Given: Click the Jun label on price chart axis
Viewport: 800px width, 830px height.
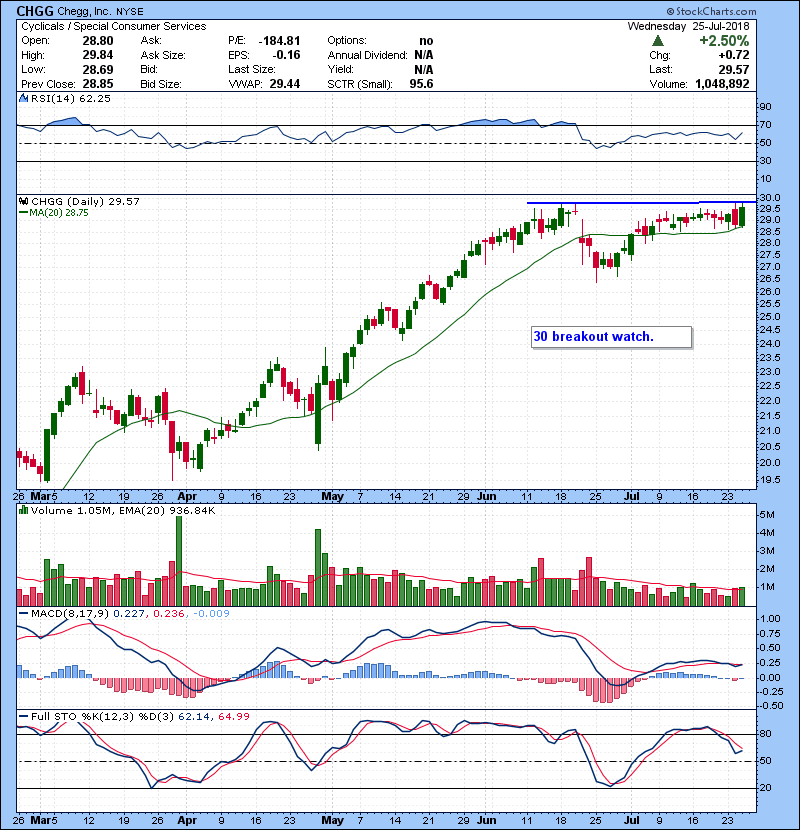Looking at the screenshot, I should (x=487, y=497).
